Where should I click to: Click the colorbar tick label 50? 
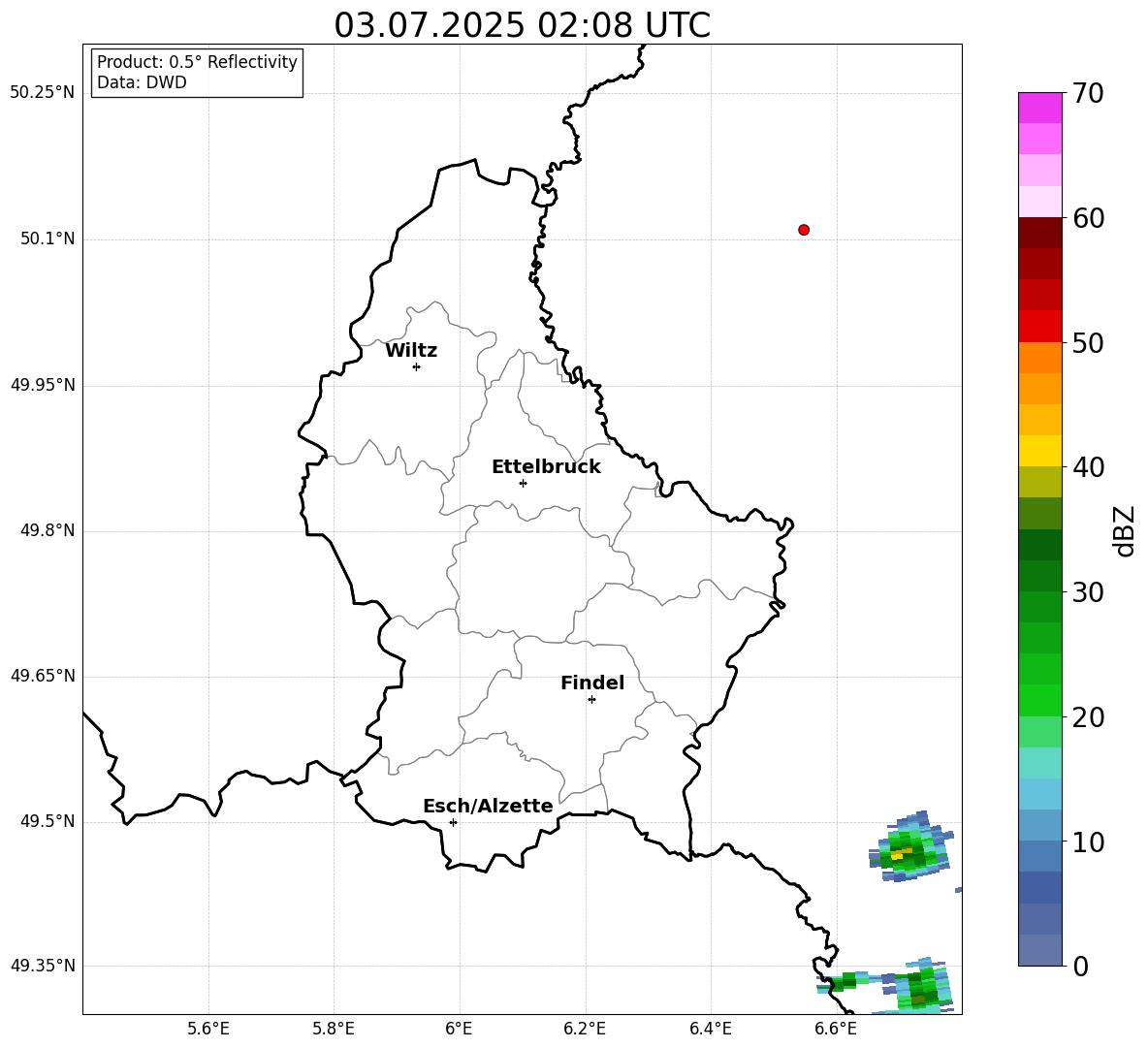coord(1088,343)
